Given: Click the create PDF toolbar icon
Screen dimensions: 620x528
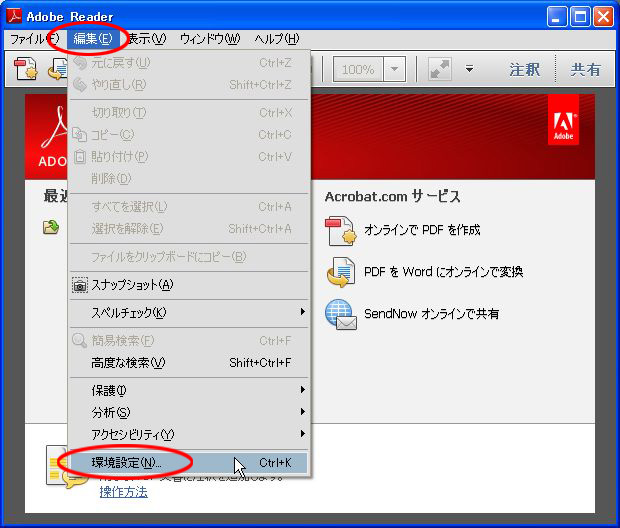Looking at the screenshot, I should (x=26, y=68).
